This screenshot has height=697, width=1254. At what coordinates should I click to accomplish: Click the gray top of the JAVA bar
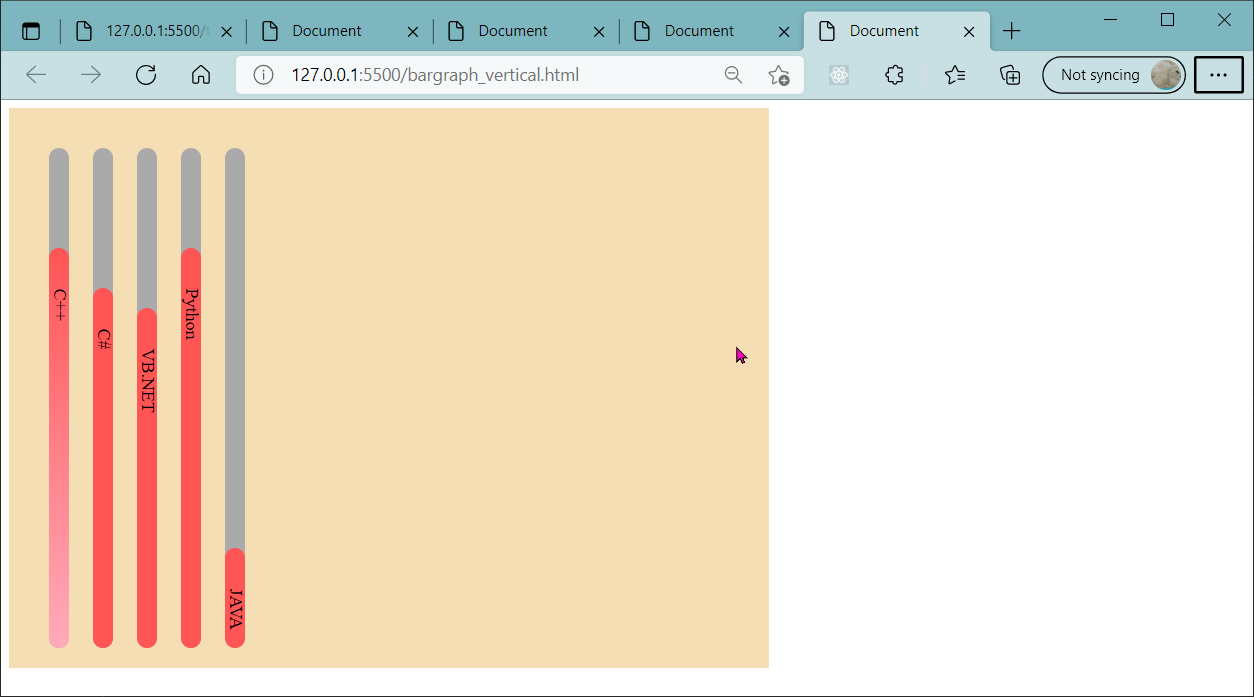point(235,348)
